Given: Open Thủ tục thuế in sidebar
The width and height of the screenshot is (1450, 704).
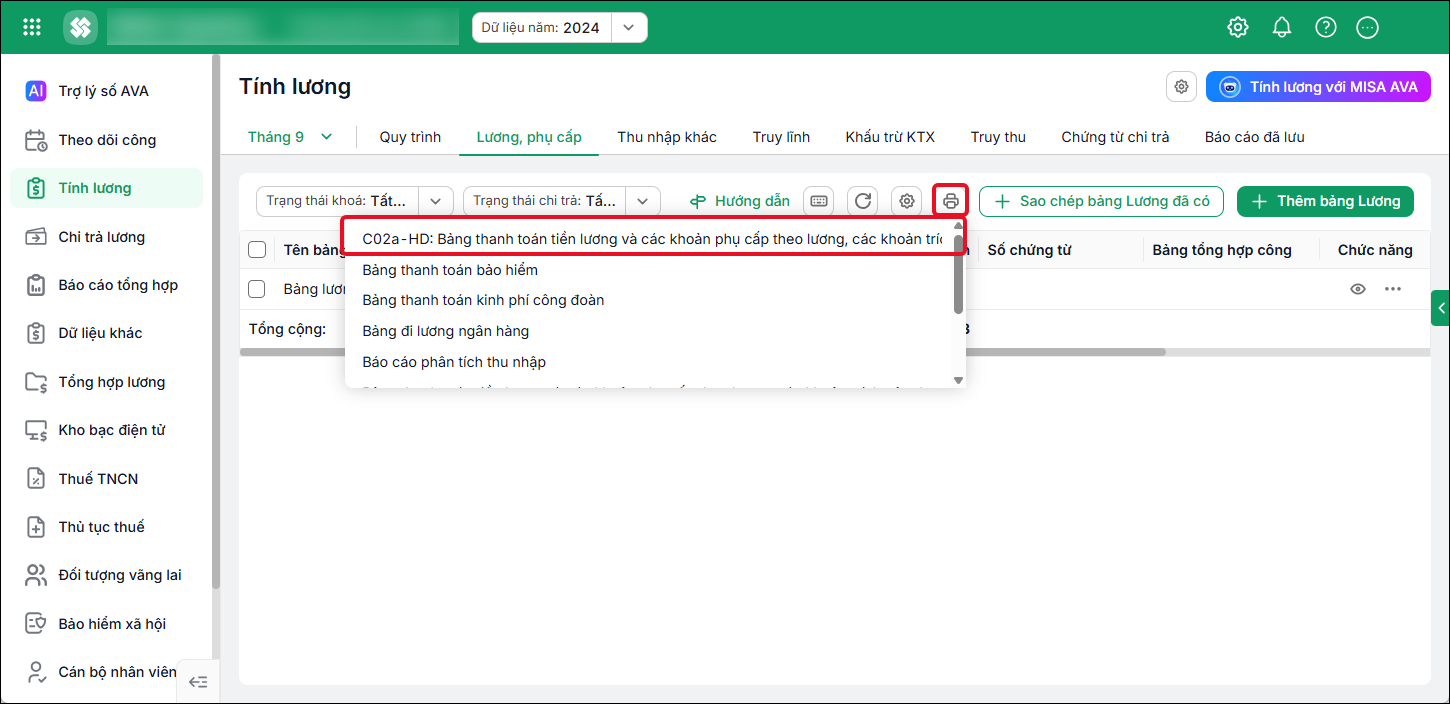Looking at the screenshot, I should coord(106,527).
